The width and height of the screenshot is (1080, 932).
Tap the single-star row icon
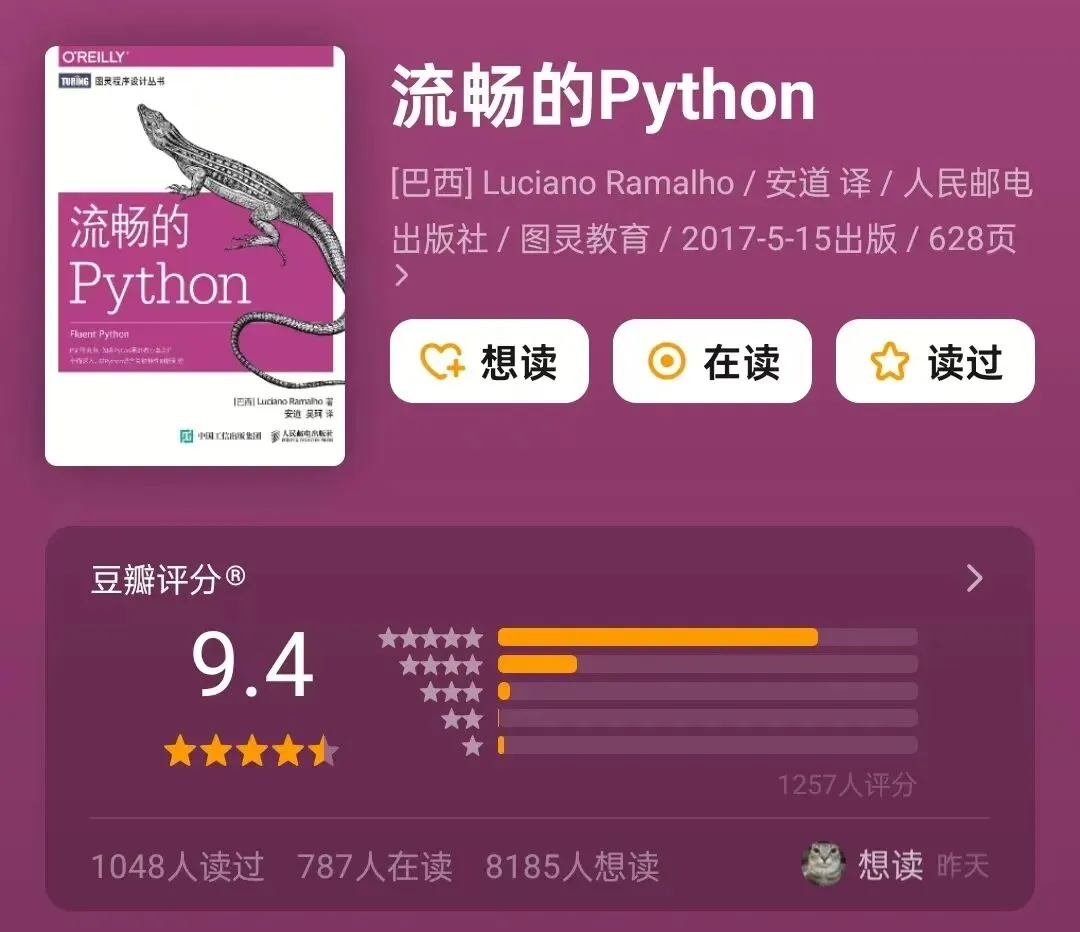[x=472, y=746]
